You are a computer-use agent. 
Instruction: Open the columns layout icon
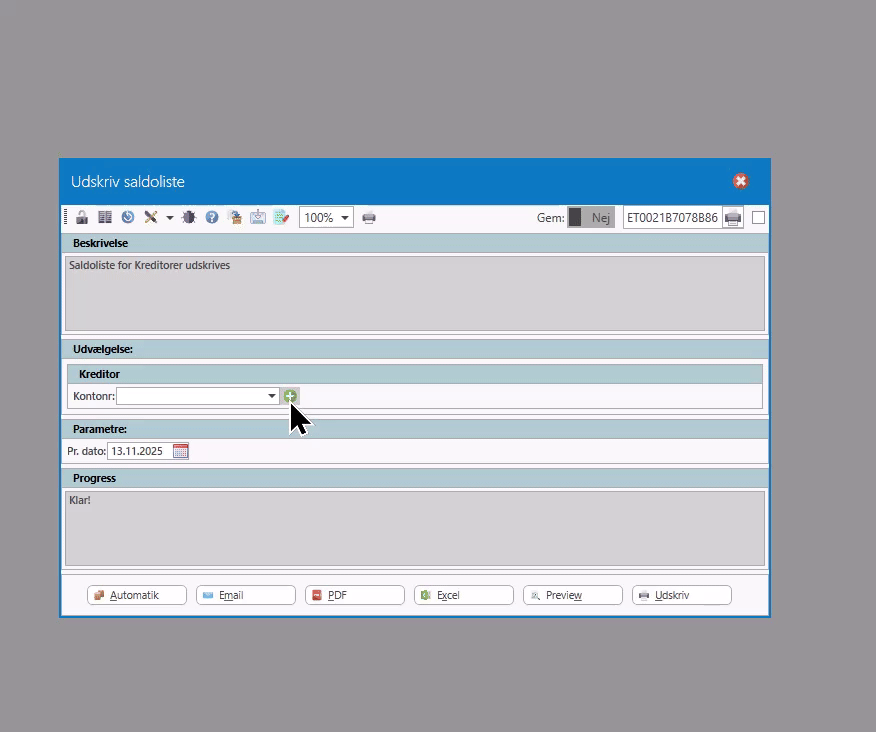click(x=105, y=217)
